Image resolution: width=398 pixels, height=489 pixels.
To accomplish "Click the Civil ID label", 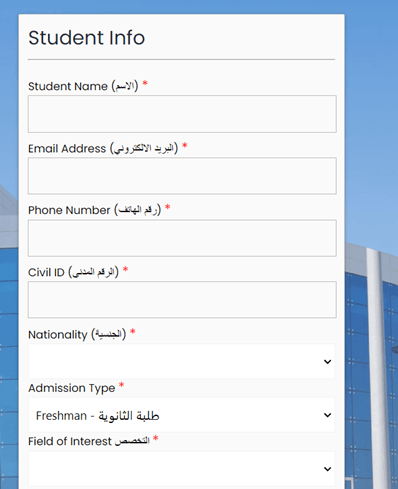I will pos(73,272).
